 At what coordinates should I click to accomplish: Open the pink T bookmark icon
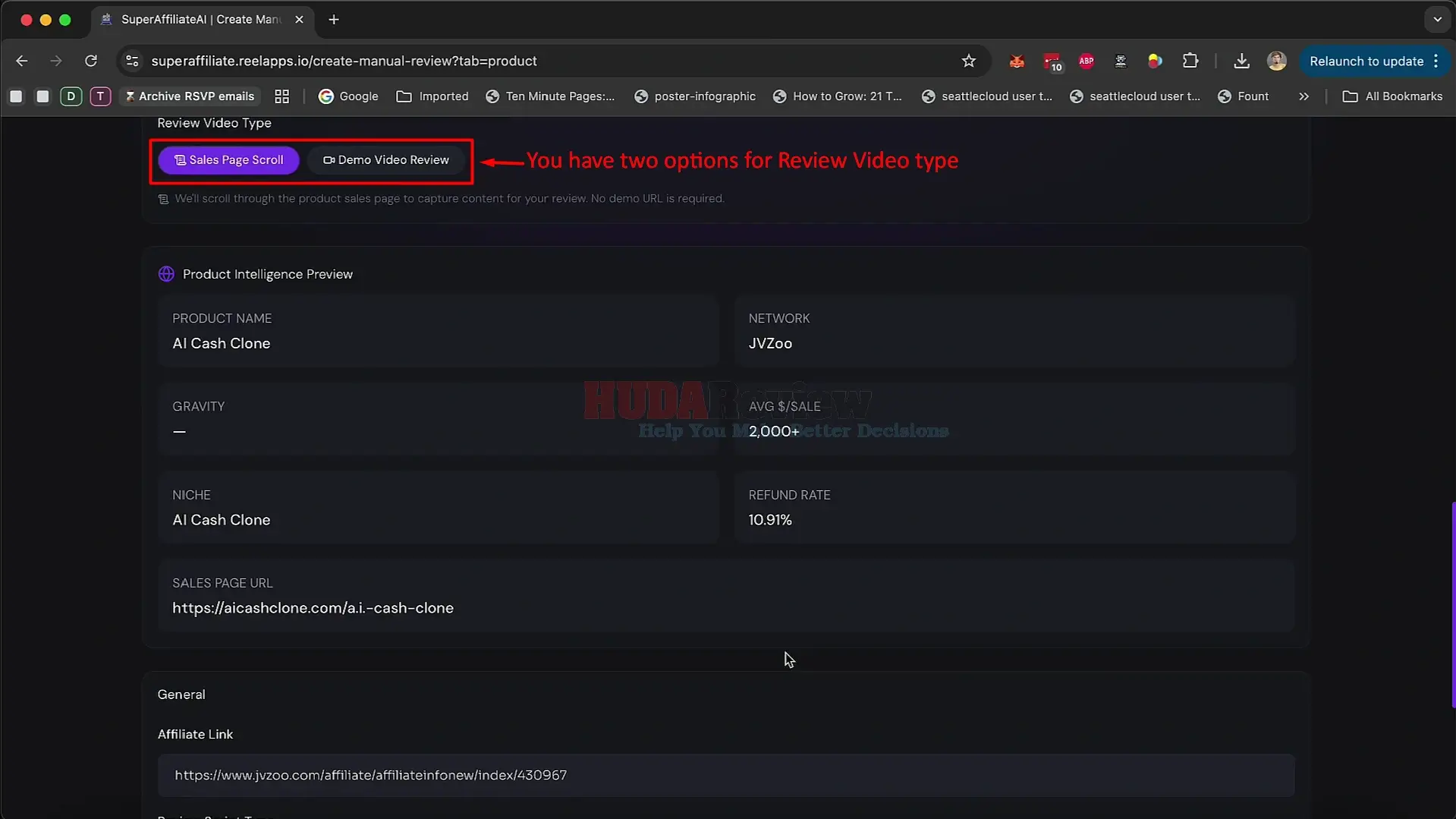click(100, 96)
